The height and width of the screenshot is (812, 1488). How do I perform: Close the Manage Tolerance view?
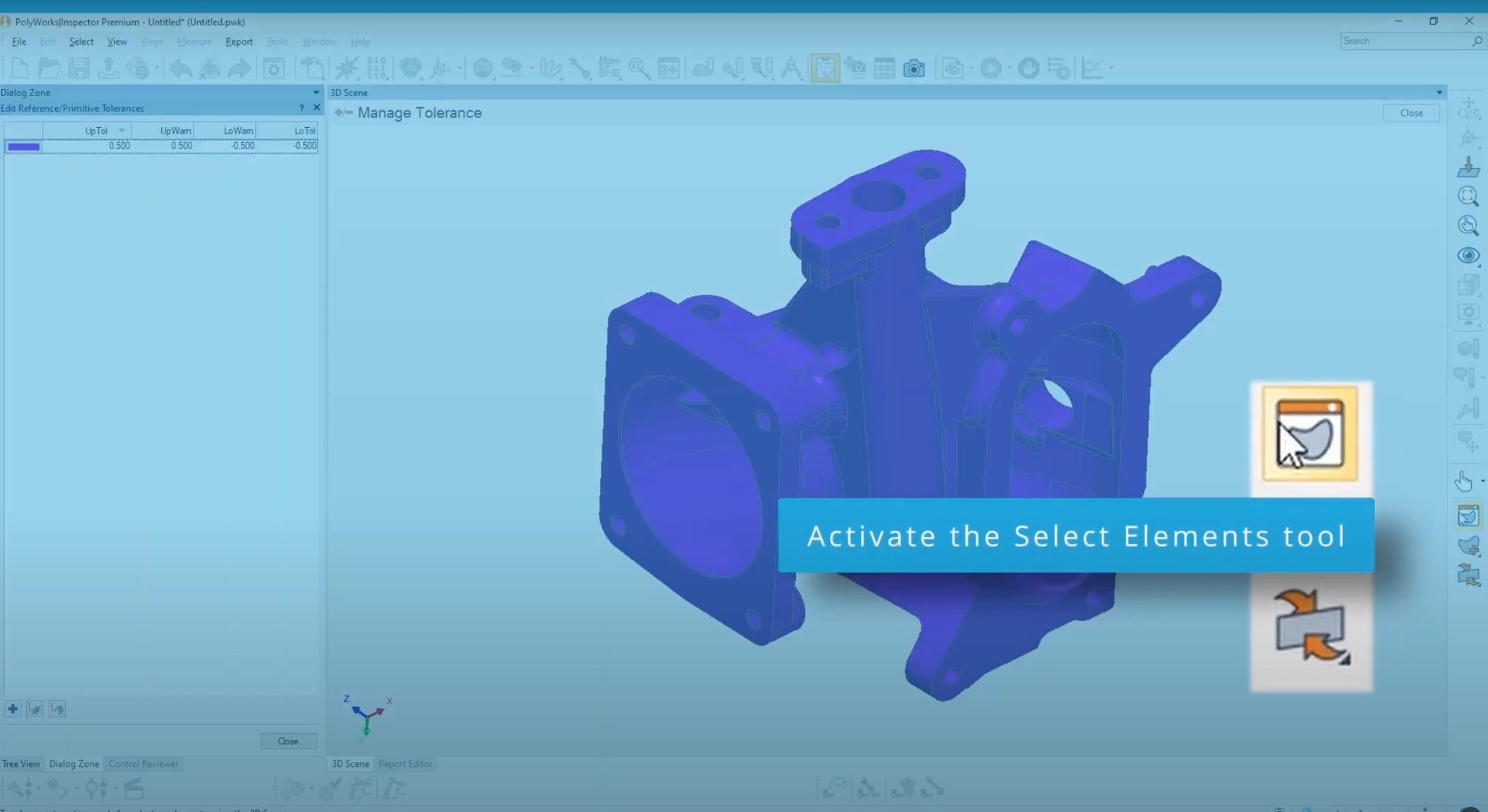pos(1410,112)
